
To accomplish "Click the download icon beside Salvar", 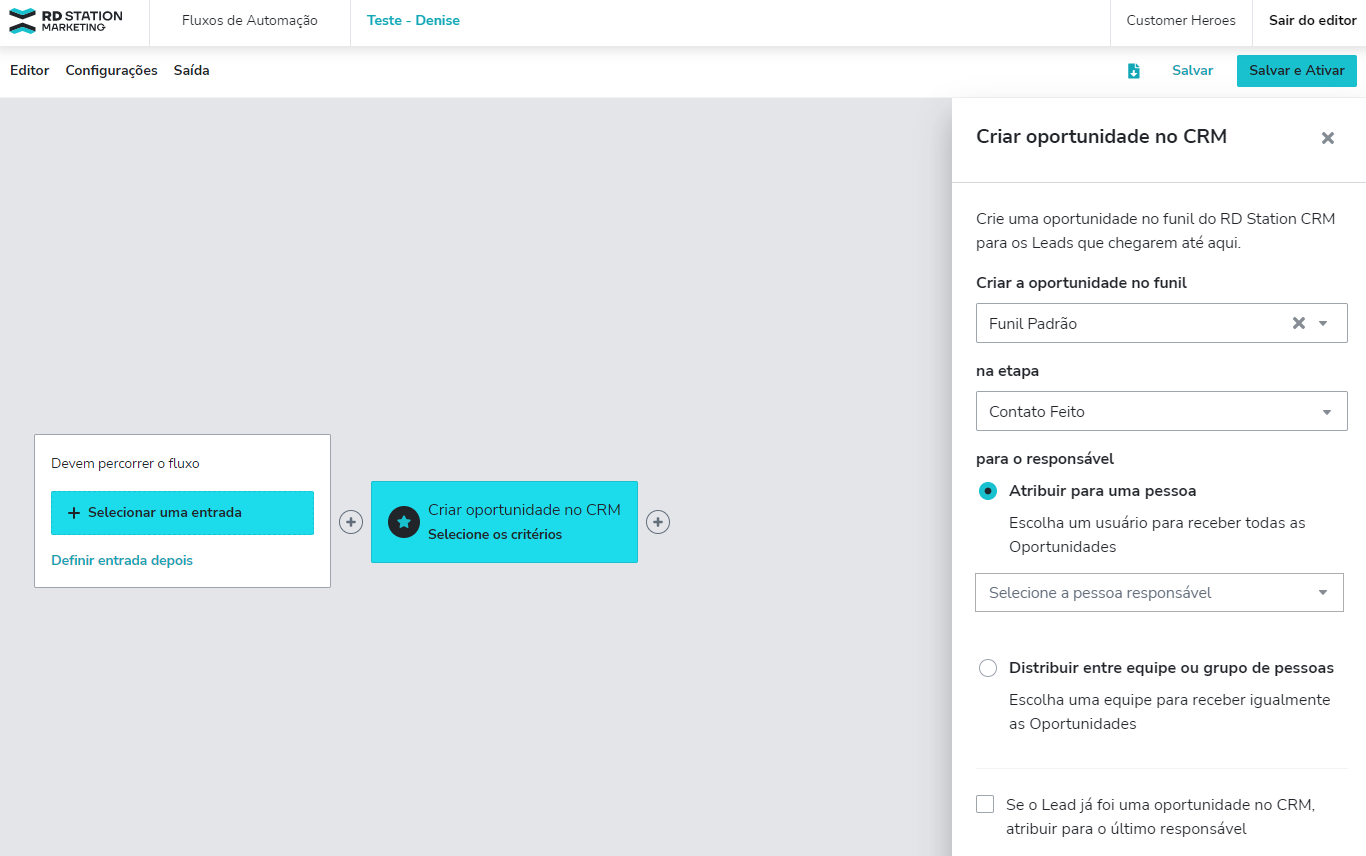I will click(1133, 71).
